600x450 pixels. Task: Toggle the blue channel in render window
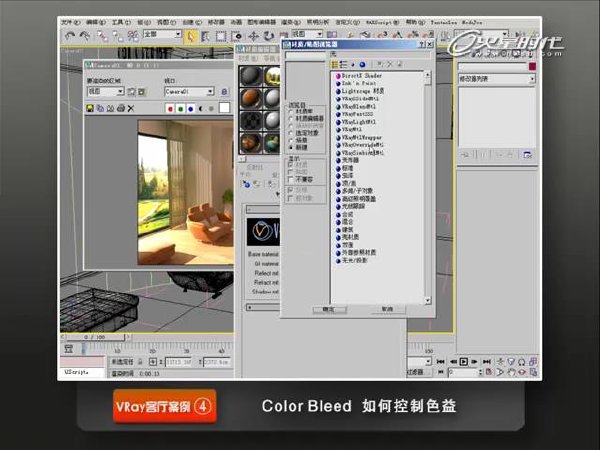click(191, 109)
